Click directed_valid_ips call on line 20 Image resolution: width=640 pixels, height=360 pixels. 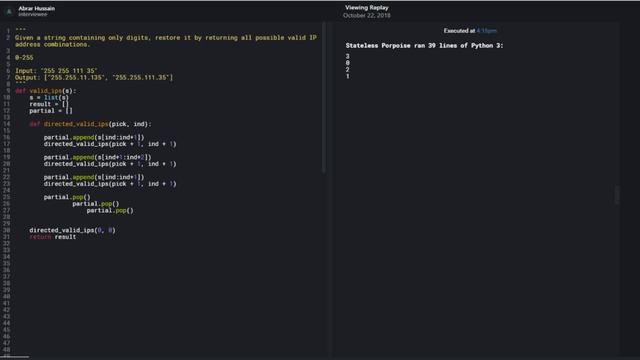(110, 164)
